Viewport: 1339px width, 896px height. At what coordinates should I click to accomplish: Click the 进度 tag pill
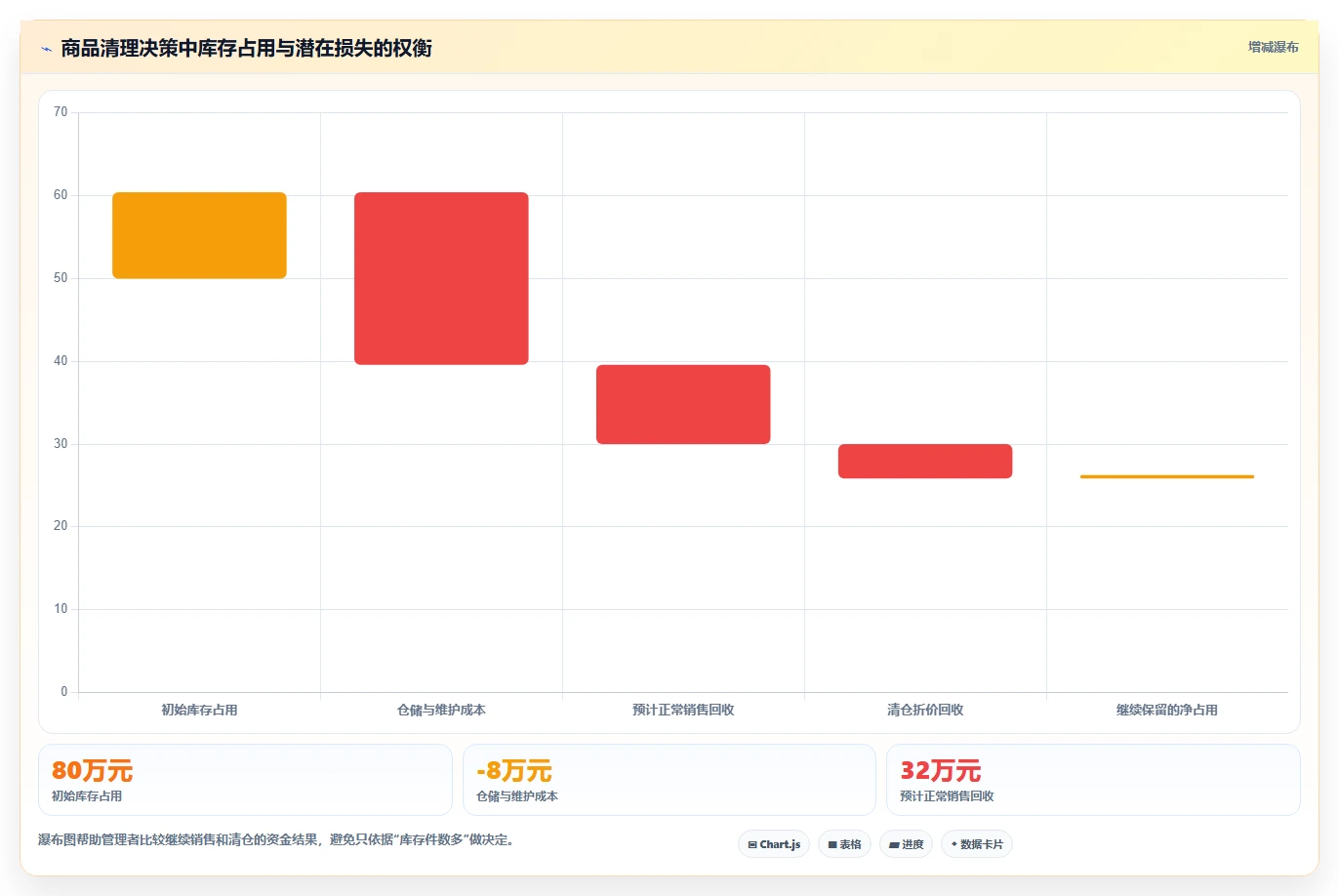[906, 844]
